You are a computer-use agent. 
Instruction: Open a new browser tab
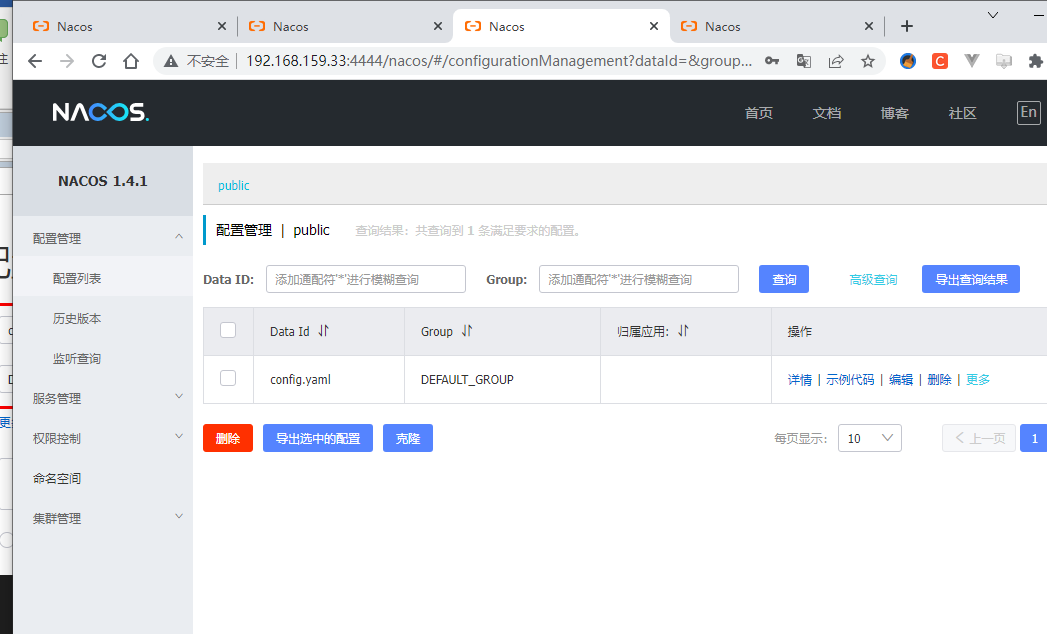click(x=907, y=26)
